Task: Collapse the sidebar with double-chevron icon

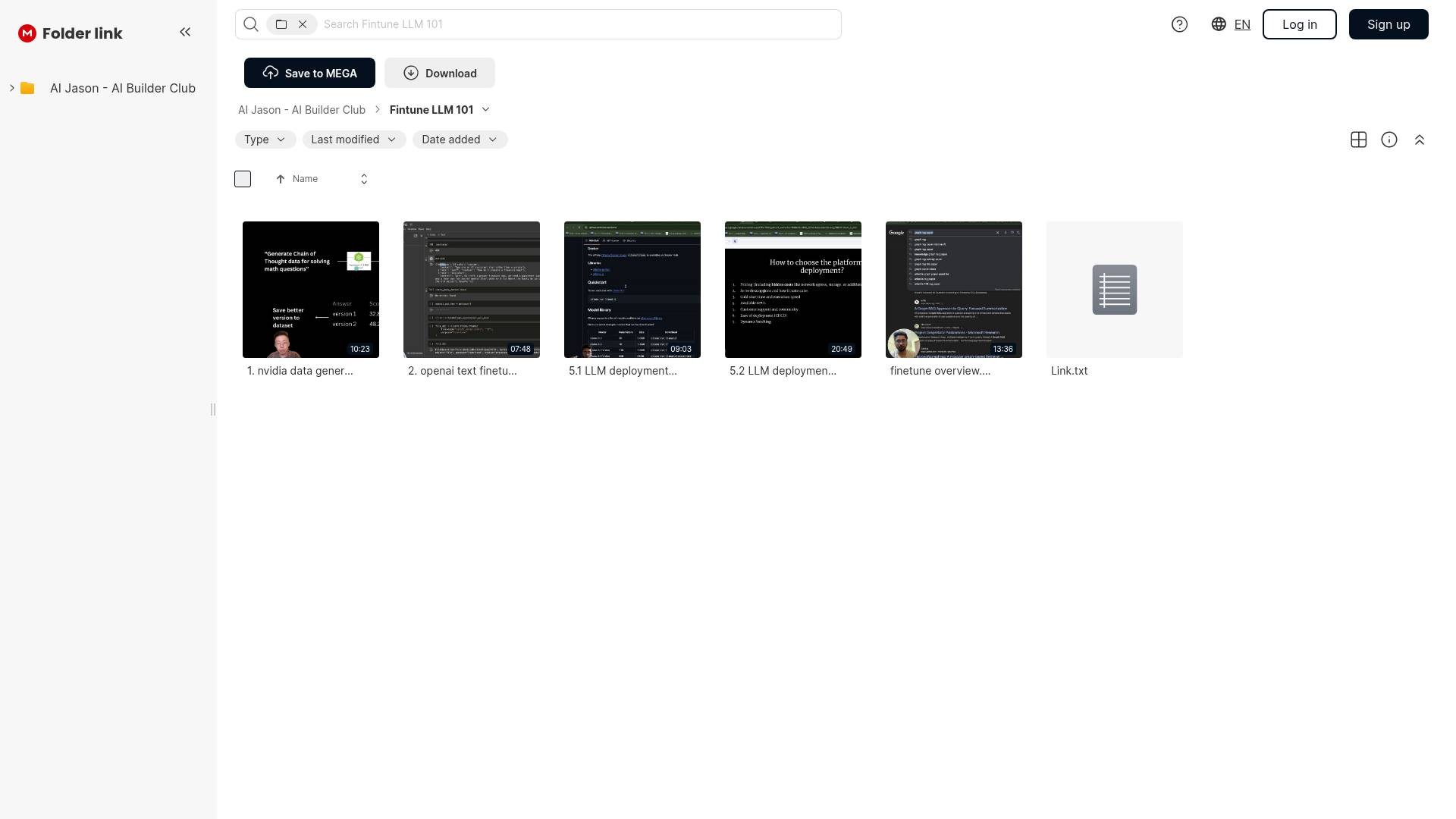Action: pyautogui.click(x=185, y=32)
